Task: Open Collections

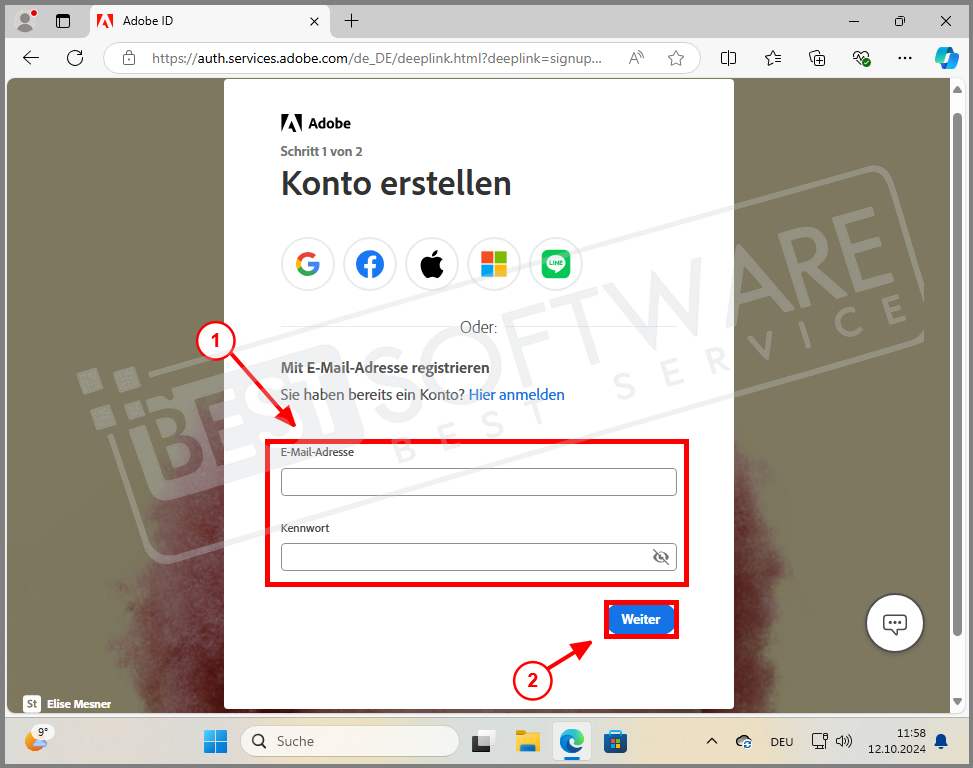Action: (817, 58)
